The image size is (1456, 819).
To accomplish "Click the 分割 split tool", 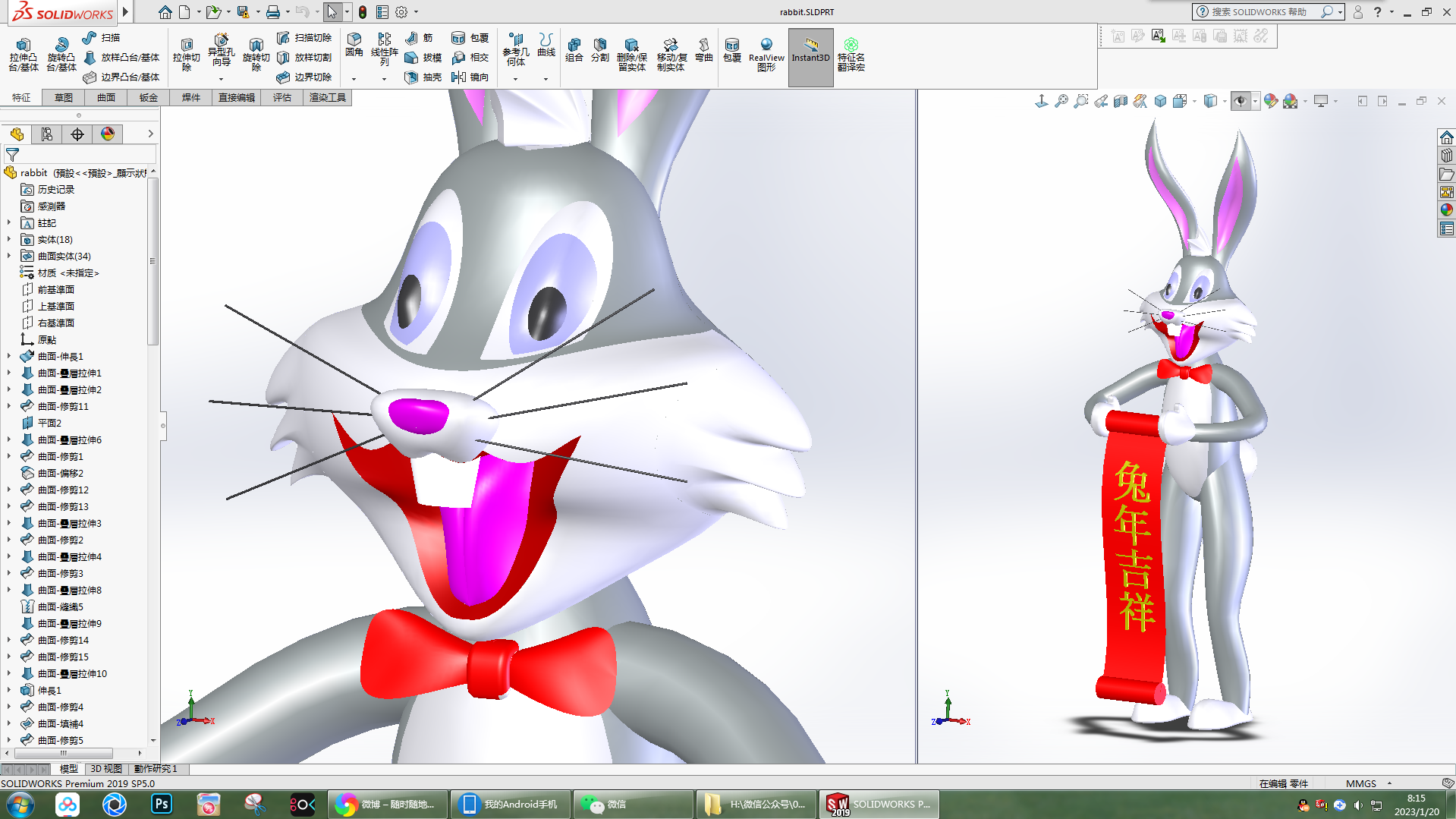I will point(600,49).
